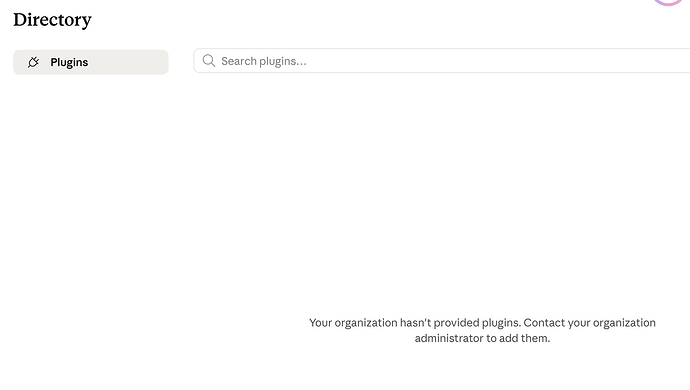Click the Directory page heading
This screenshot has height=390, width=690.
pos(52,20)
